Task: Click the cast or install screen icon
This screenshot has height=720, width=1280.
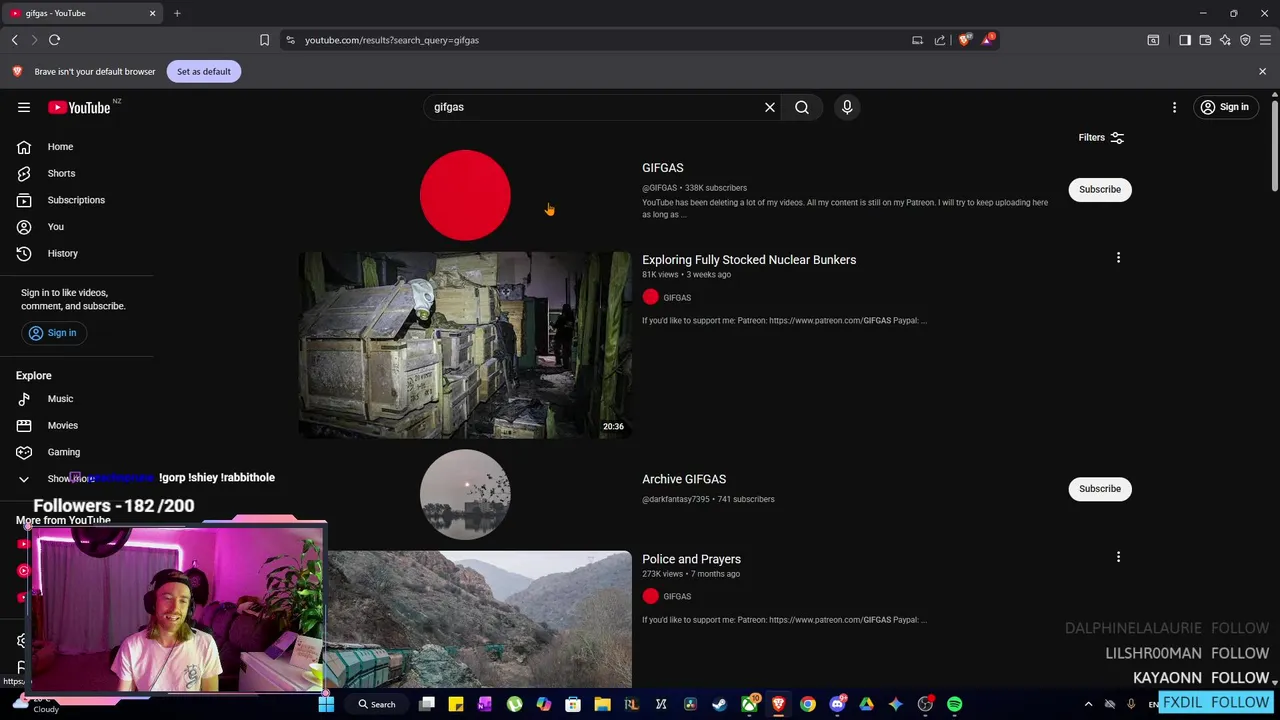Action: point(917,40)
